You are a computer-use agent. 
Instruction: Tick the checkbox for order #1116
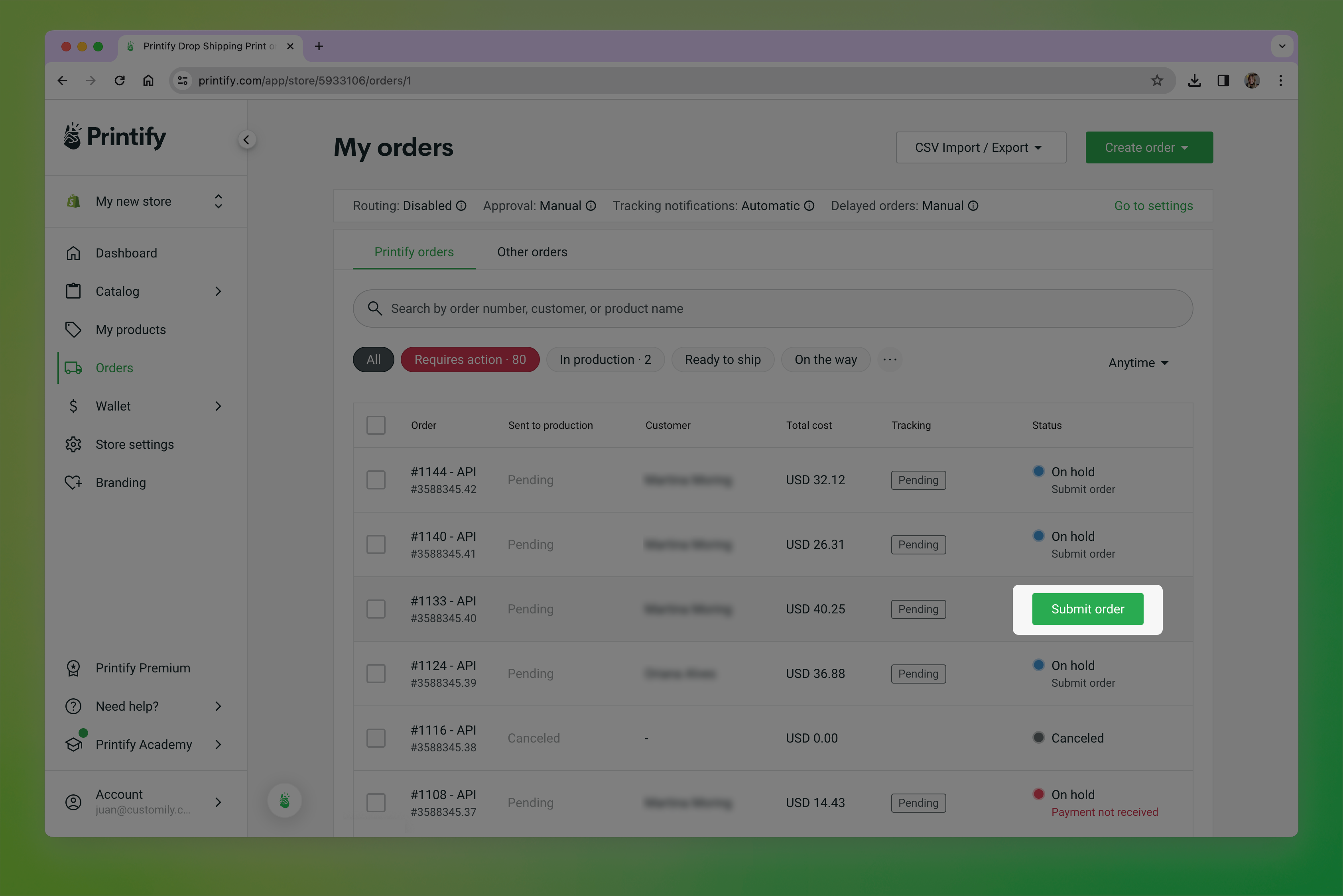(376, 738)
